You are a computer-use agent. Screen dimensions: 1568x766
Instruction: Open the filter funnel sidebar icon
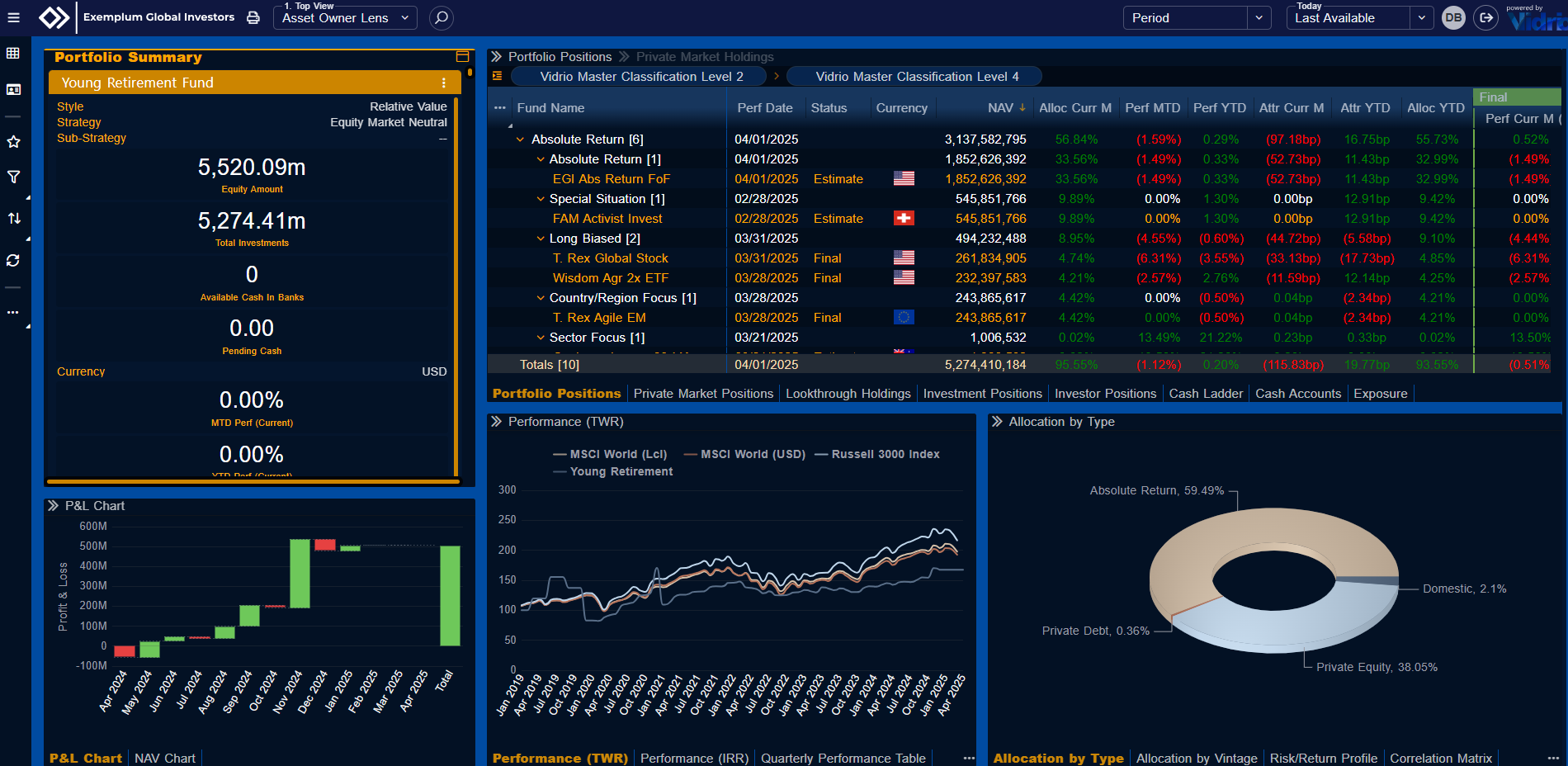(13, 177)
